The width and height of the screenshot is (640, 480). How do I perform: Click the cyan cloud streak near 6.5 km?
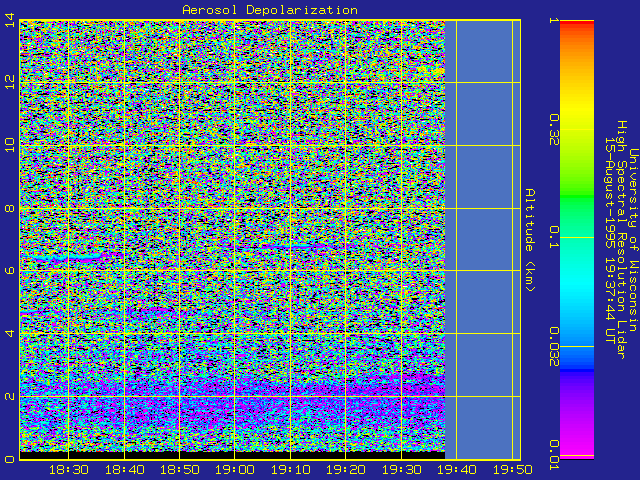[x=69, y=258]
